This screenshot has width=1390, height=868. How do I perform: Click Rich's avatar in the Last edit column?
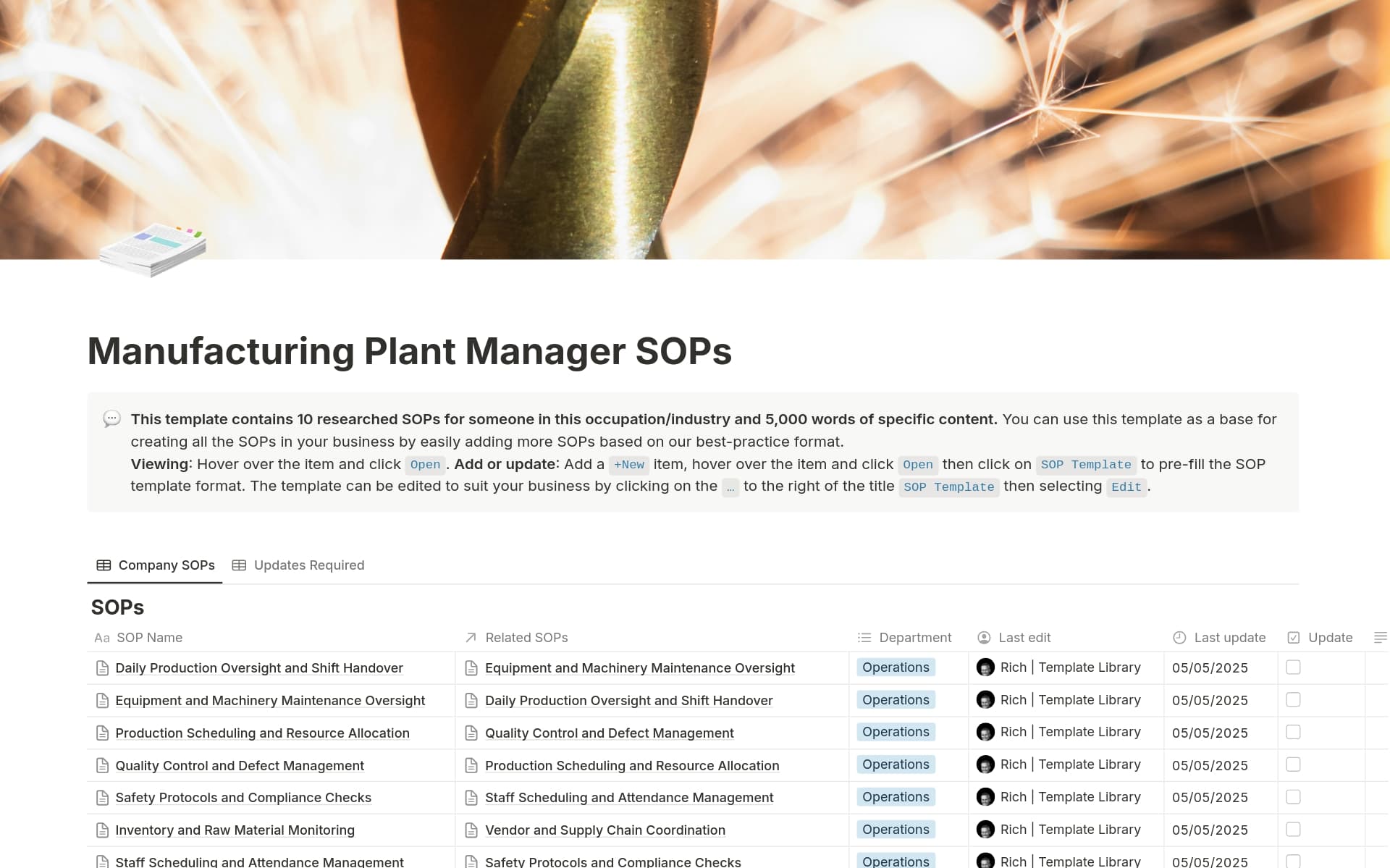[x=985, y=667]
